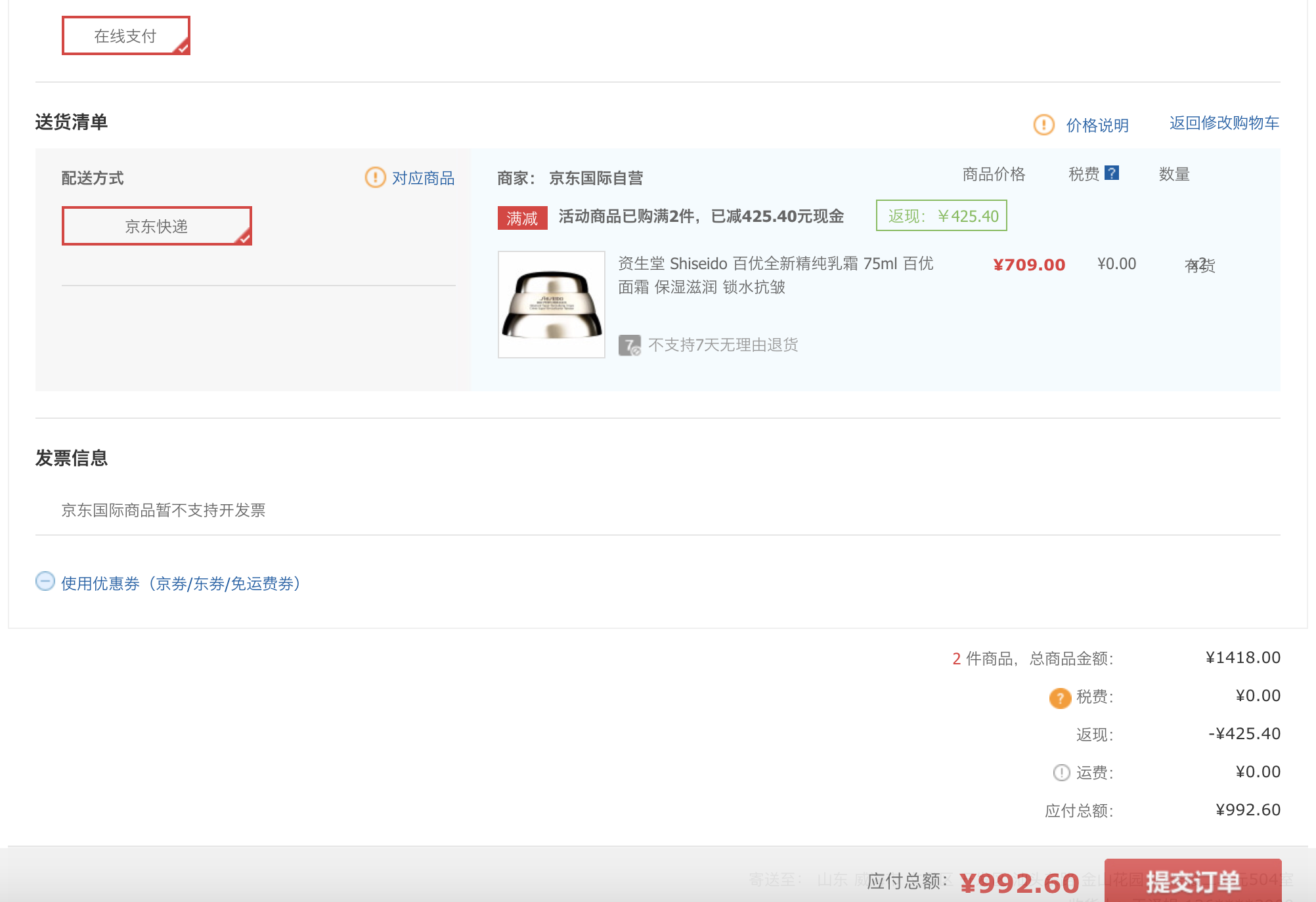The height and width of the screenshot is (902, 1316).
Task: Select the 京东快递 delivery option
Action: (157, 226)
